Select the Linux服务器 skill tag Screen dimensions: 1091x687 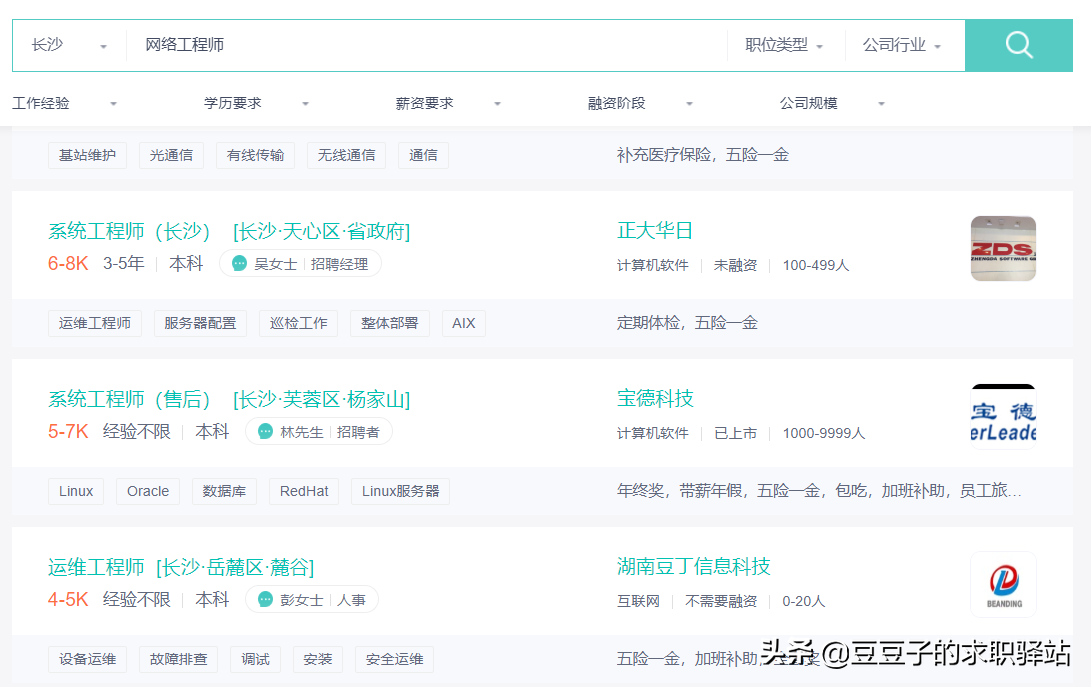point(400,491)
